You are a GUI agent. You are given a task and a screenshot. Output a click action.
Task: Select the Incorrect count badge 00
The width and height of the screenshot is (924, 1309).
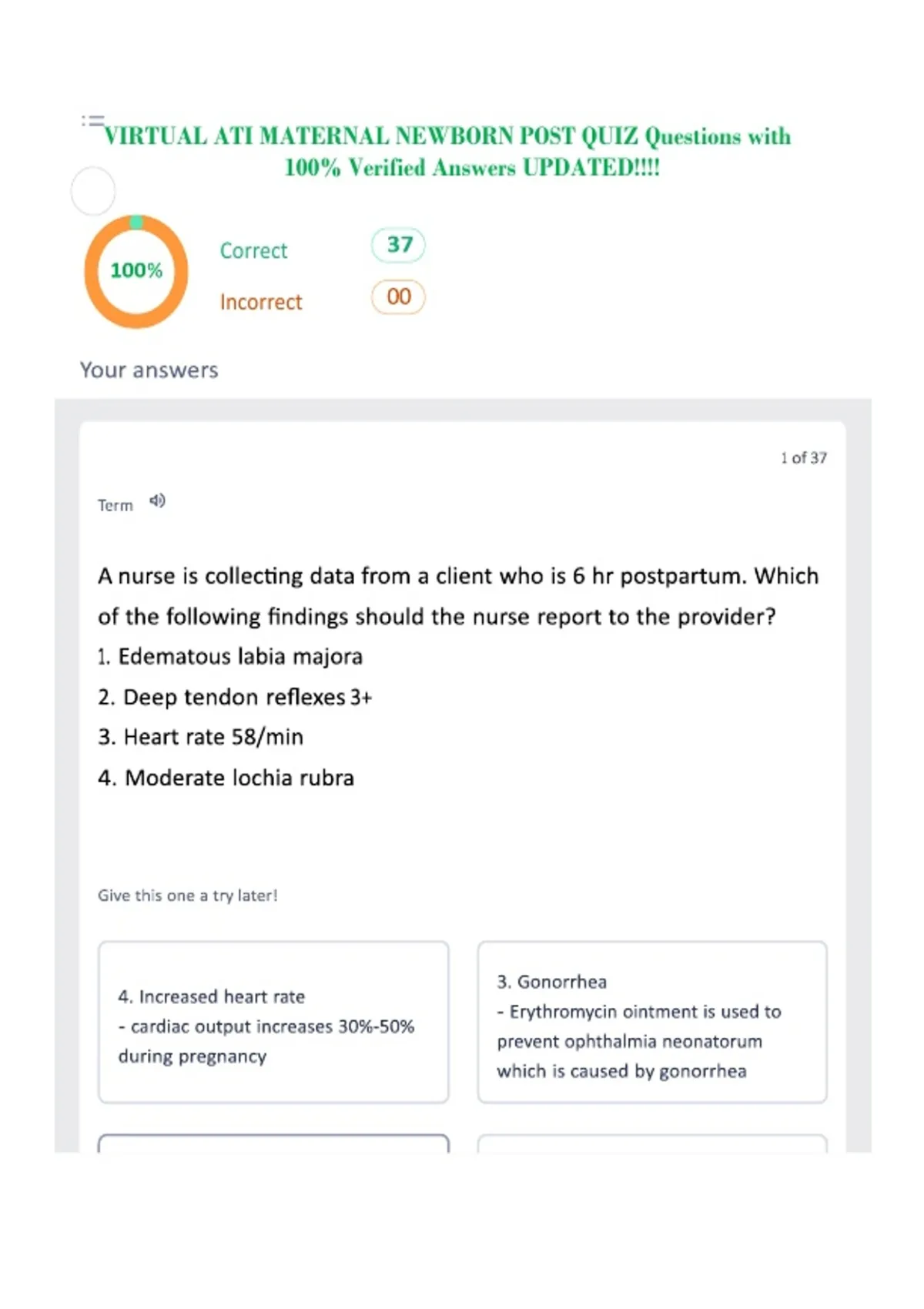pyautogui.click(x=398, y=297)
